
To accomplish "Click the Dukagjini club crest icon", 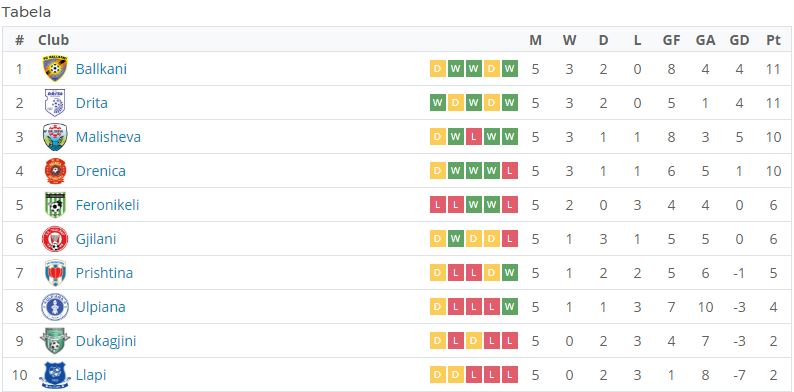I will 55,341.
